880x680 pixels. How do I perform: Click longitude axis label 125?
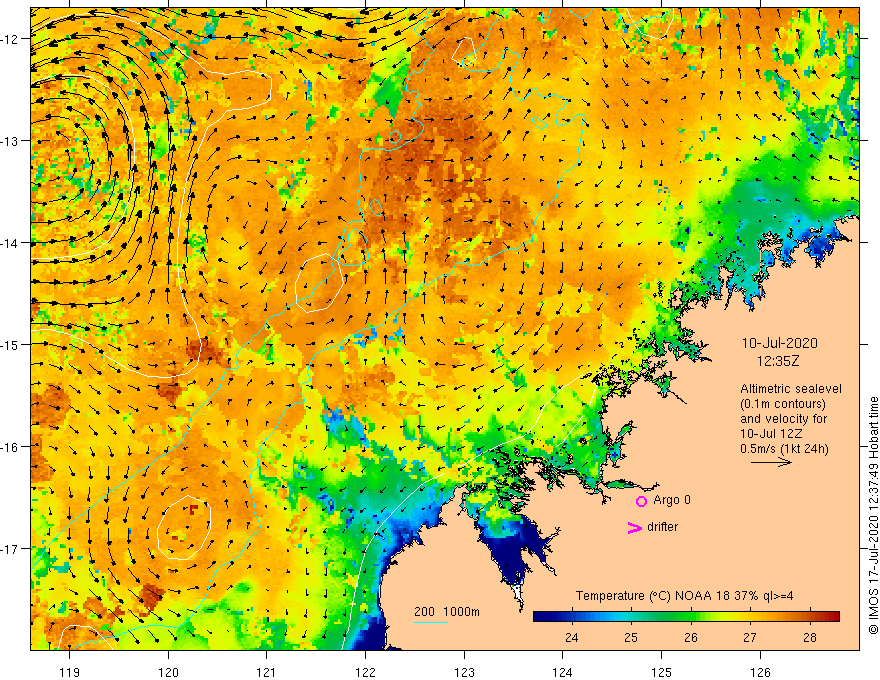[x=662, y=673]
